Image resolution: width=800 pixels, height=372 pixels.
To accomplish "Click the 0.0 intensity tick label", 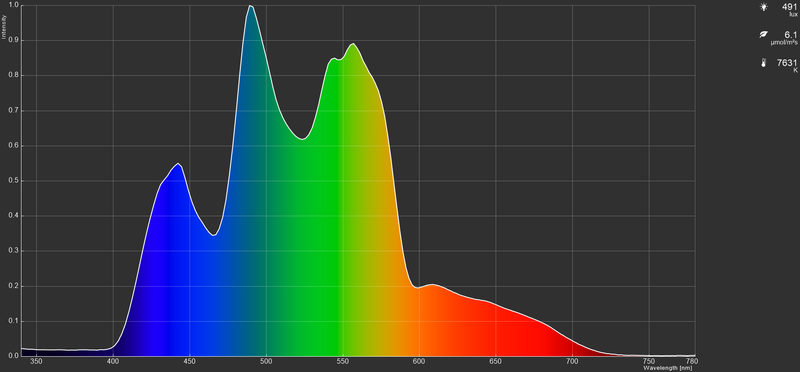I will (14, 355).
